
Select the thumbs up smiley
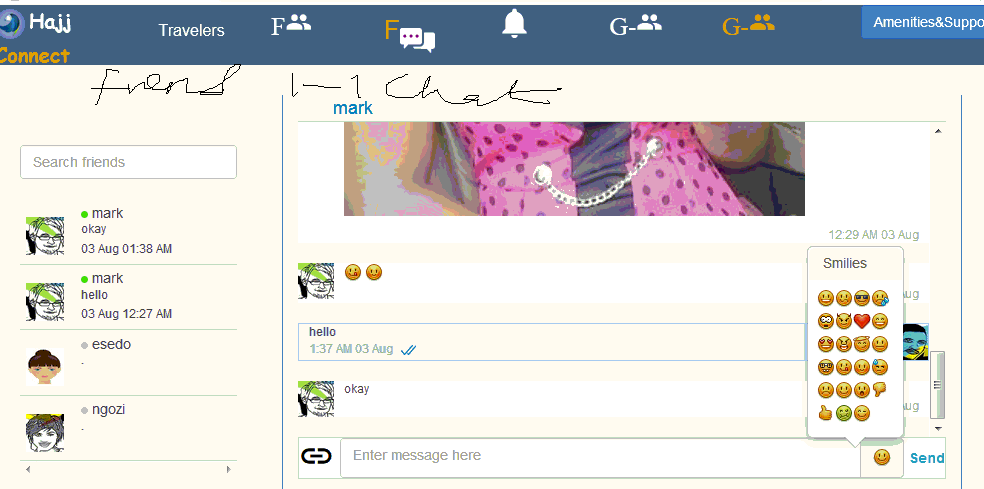[x=825, y=413]
